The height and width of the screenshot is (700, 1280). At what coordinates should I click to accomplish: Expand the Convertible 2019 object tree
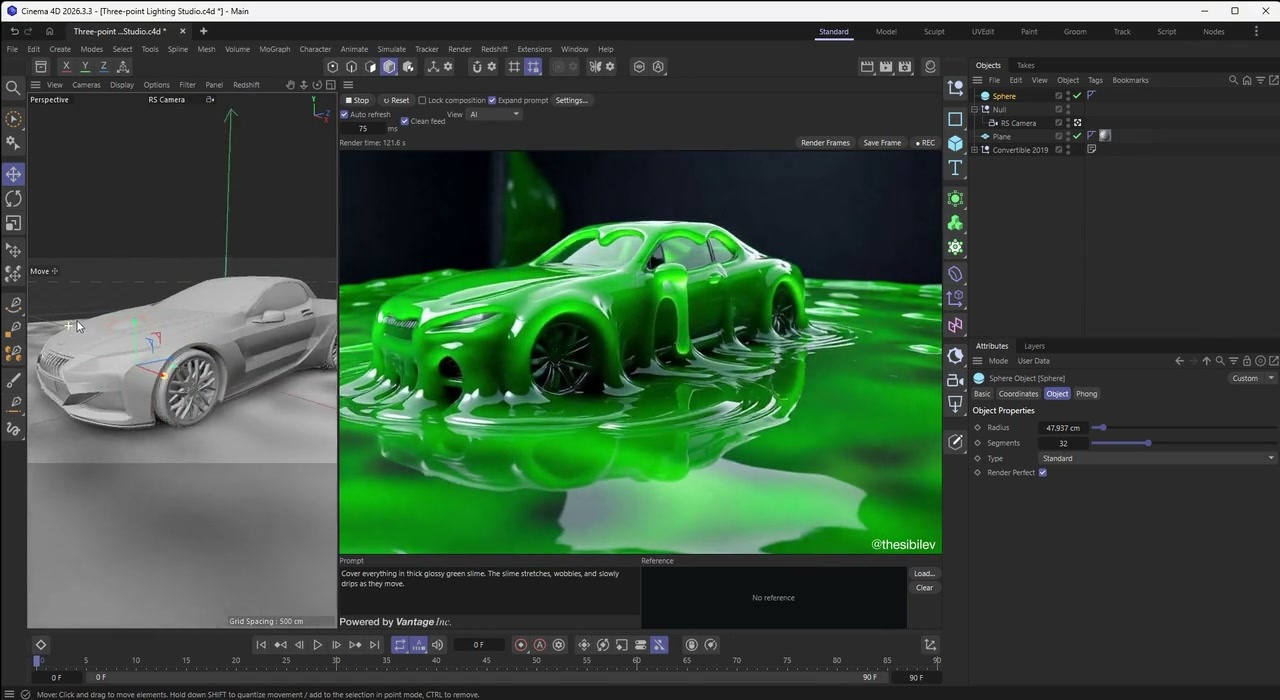click(975, 150)
